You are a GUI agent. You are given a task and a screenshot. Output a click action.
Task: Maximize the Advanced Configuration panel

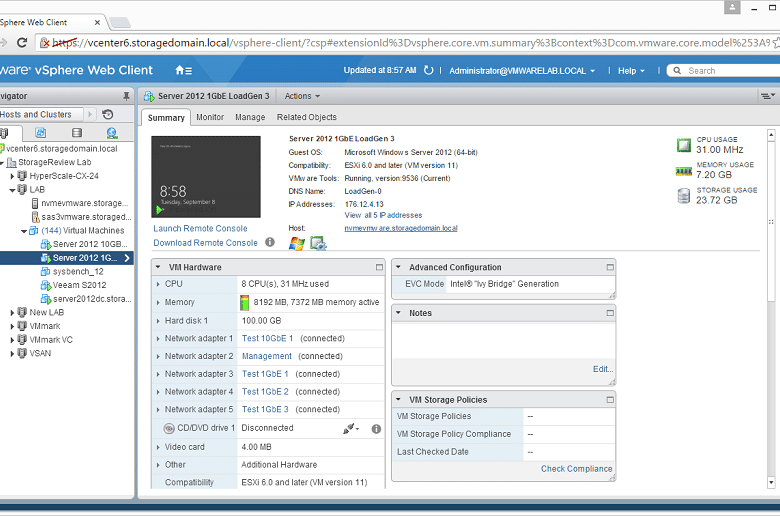[610, 267]
